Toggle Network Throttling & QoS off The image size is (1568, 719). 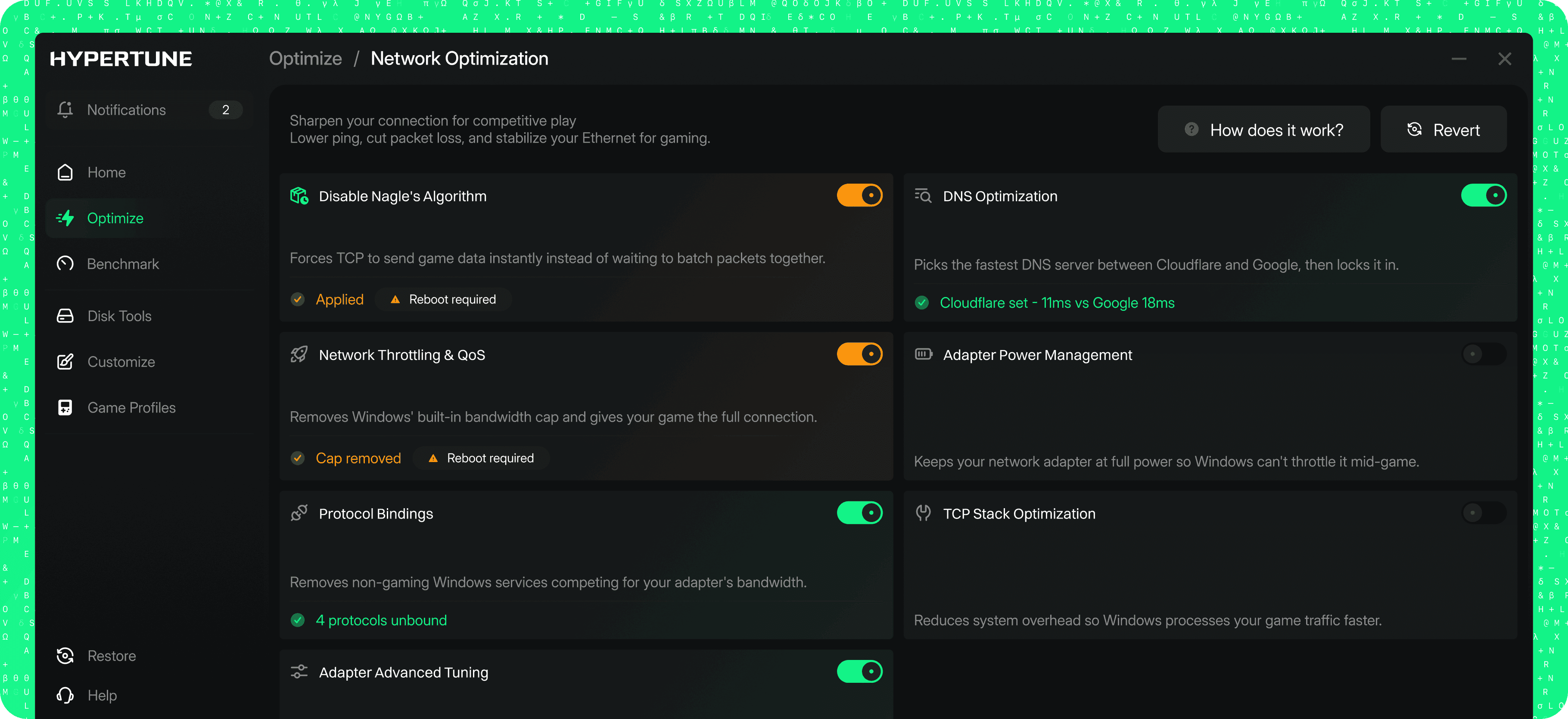pos(859,354)
